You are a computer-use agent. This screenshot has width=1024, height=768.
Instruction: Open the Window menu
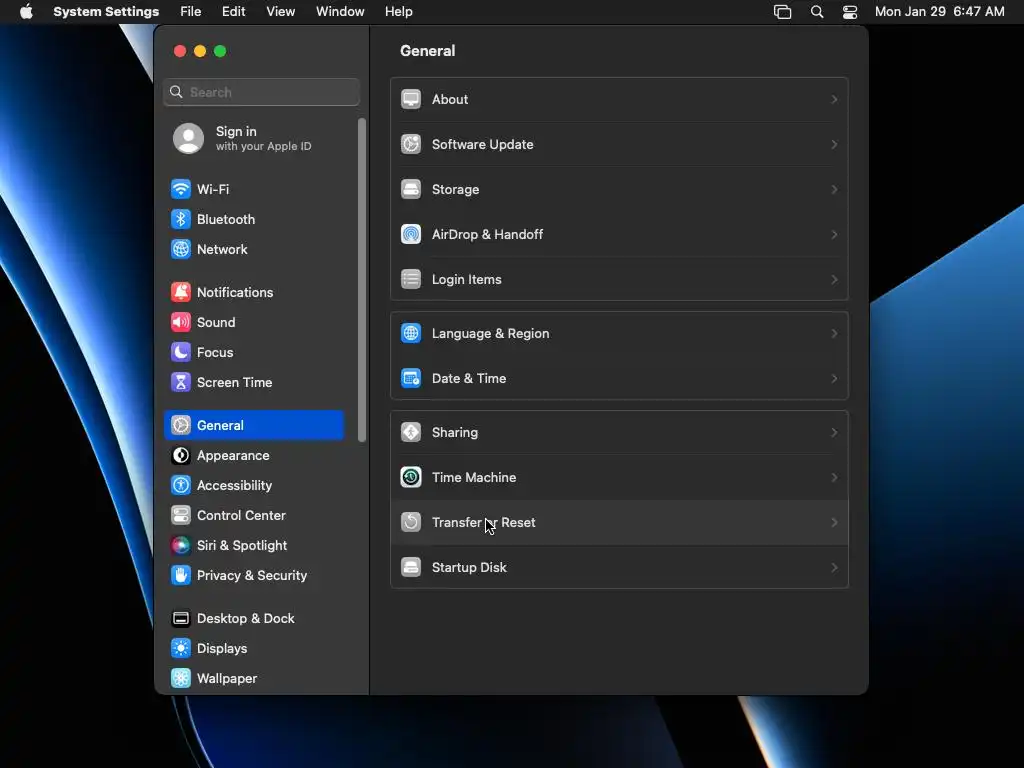click(x=340, y=12)
